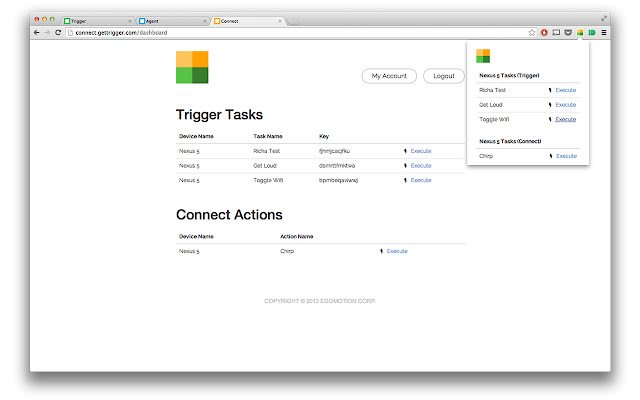
Task: Click the green extension icon in toolbar
Action: (x=592, y=33)
